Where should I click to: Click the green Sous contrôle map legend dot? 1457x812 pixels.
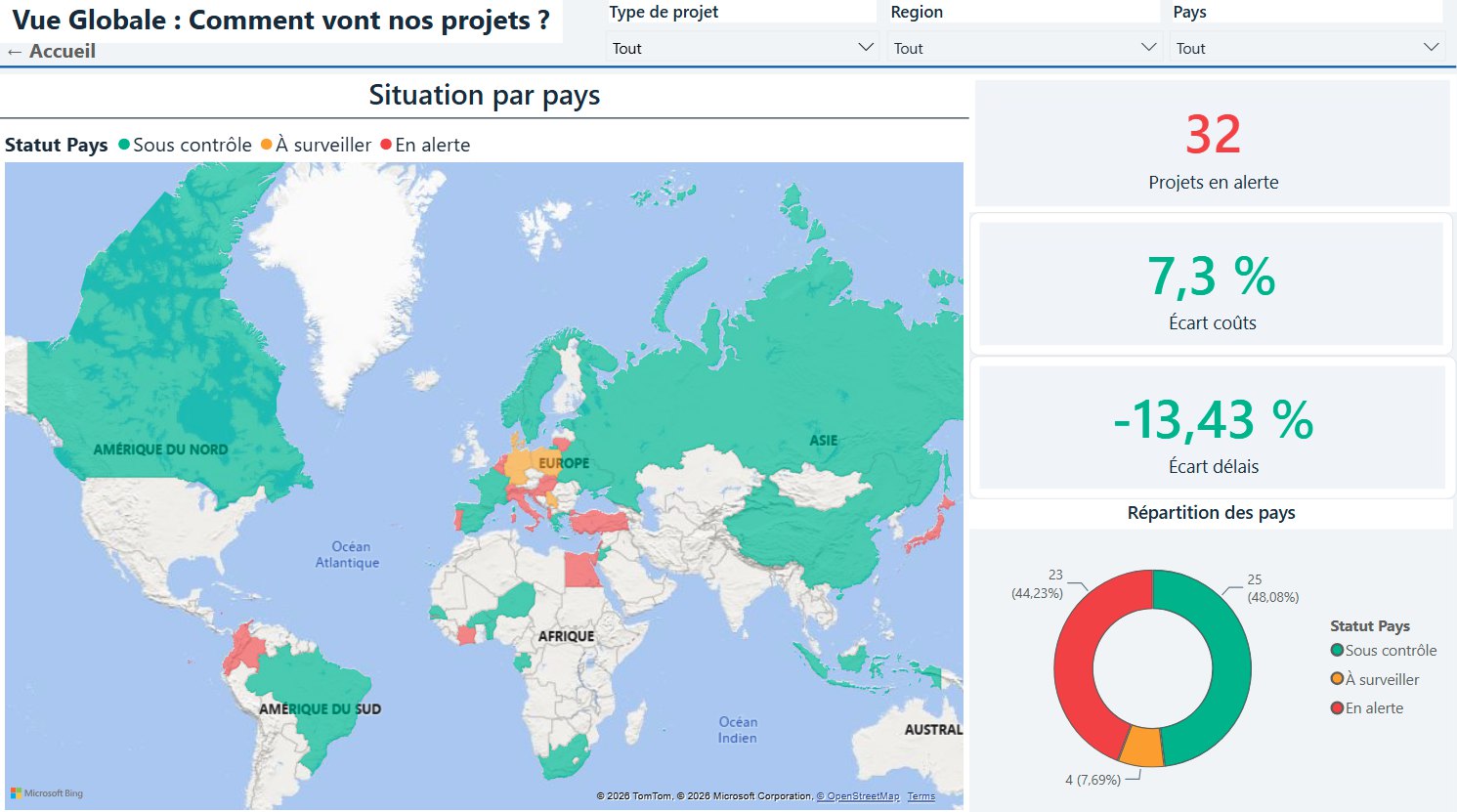[x=124, y=145]
